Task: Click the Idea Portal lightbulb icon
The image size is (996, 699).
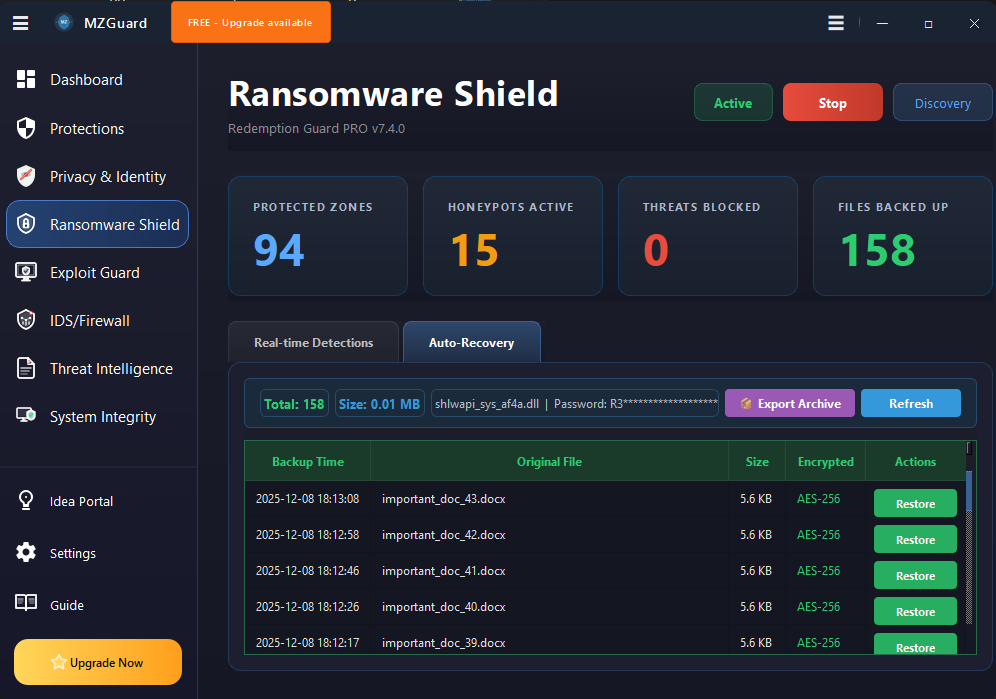Action: pyautogui.click(x=26, y=501)
